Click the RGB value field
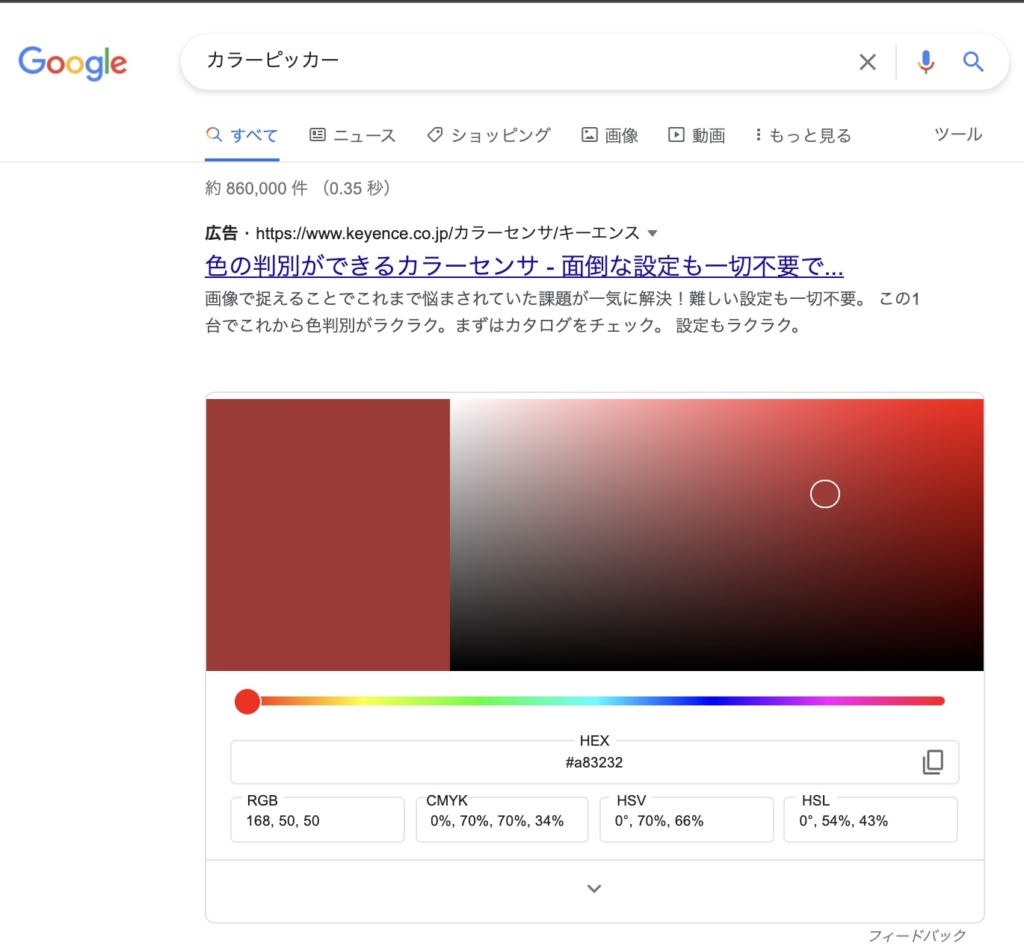The width and height of the screenshot is (1024, 952). click(x=317, y=820)
